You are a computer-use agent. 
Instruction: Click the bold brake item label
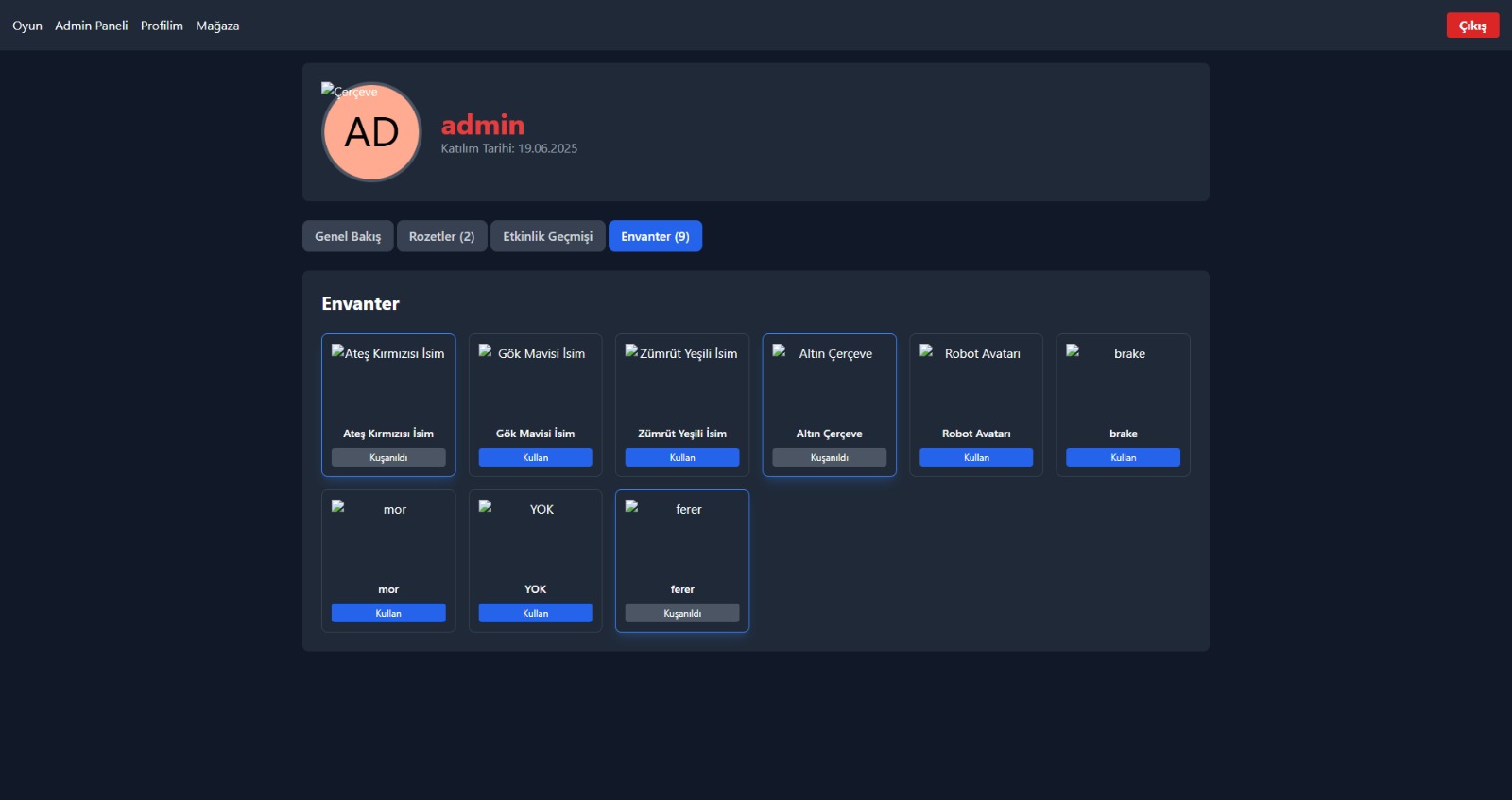(1123, 434)
